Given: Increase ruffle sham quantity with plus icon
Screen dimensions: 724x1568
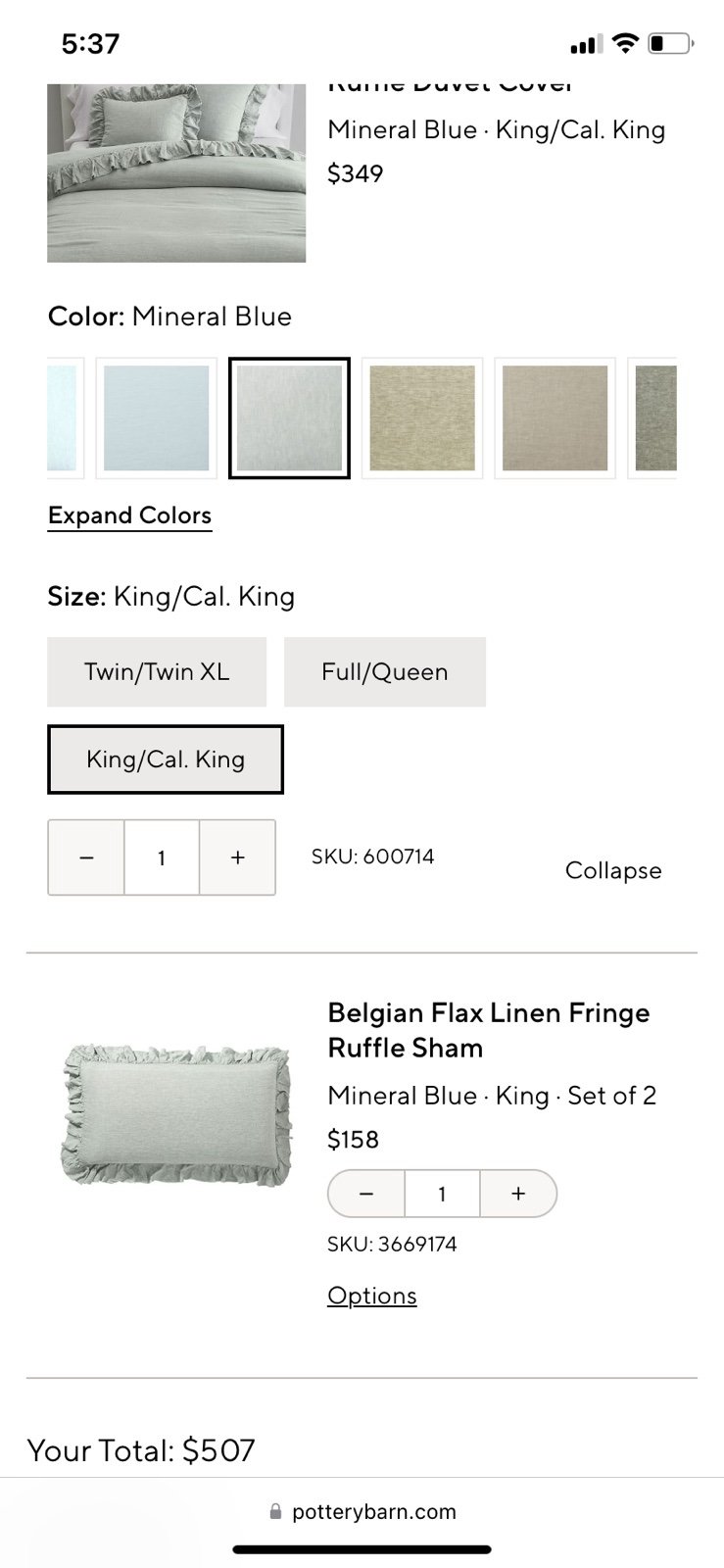Looking at the screenshot, I should click(518, 1194).
